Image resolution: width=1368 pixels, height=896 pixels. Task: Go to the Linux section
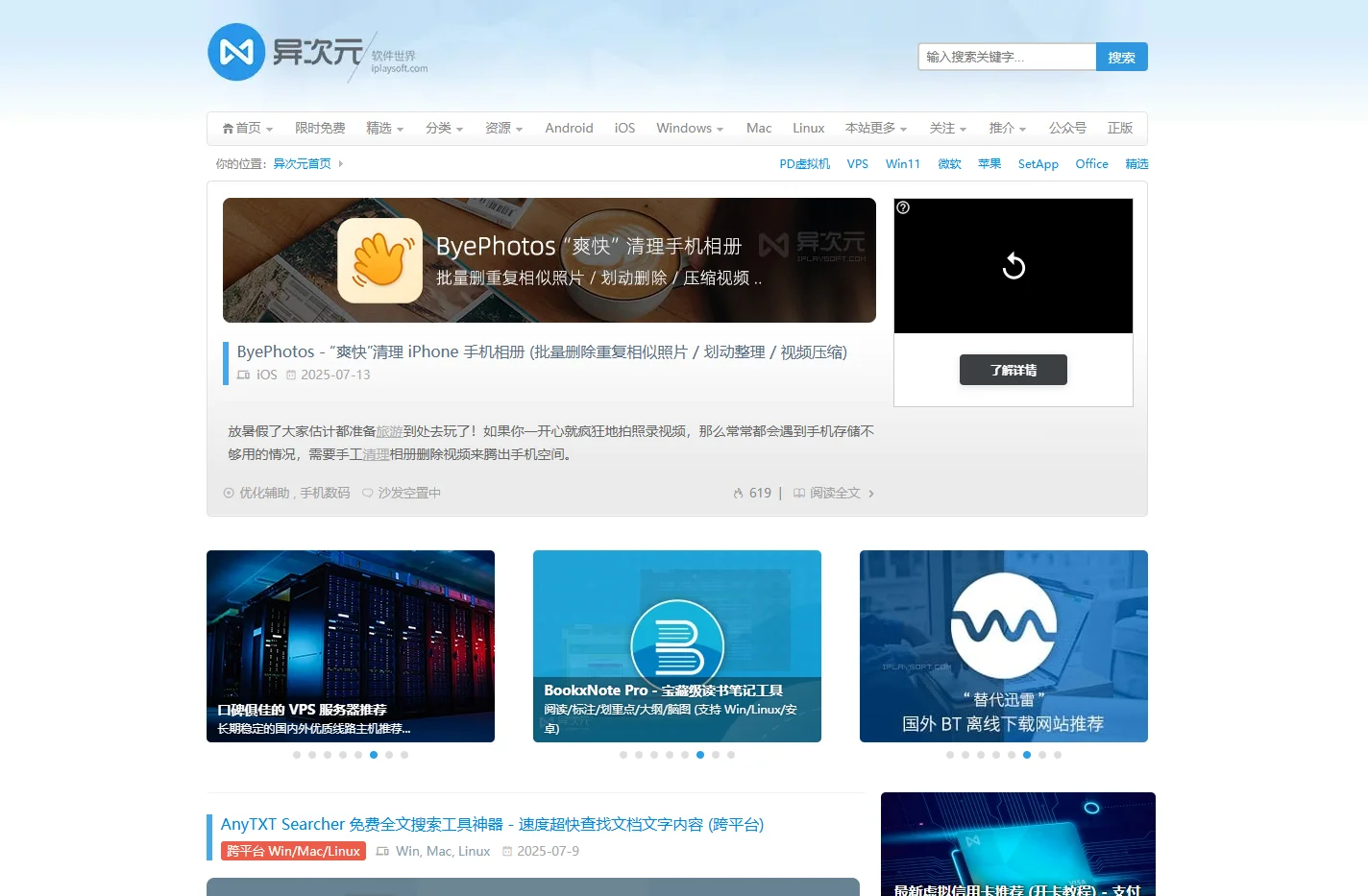[809, 128]
